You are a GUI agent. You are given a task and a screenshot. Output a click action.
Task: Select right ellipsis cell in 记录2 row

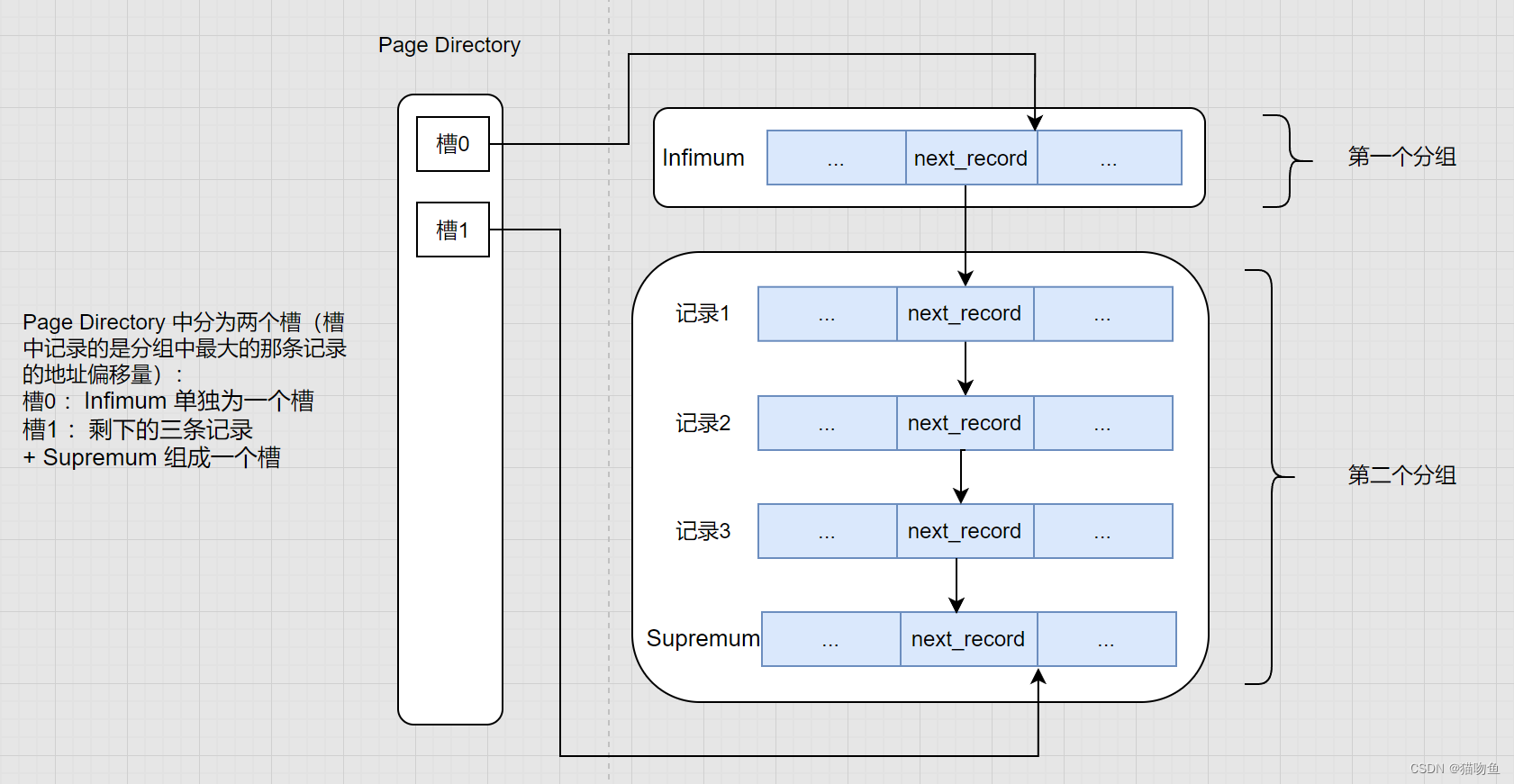pos(1103,423)
